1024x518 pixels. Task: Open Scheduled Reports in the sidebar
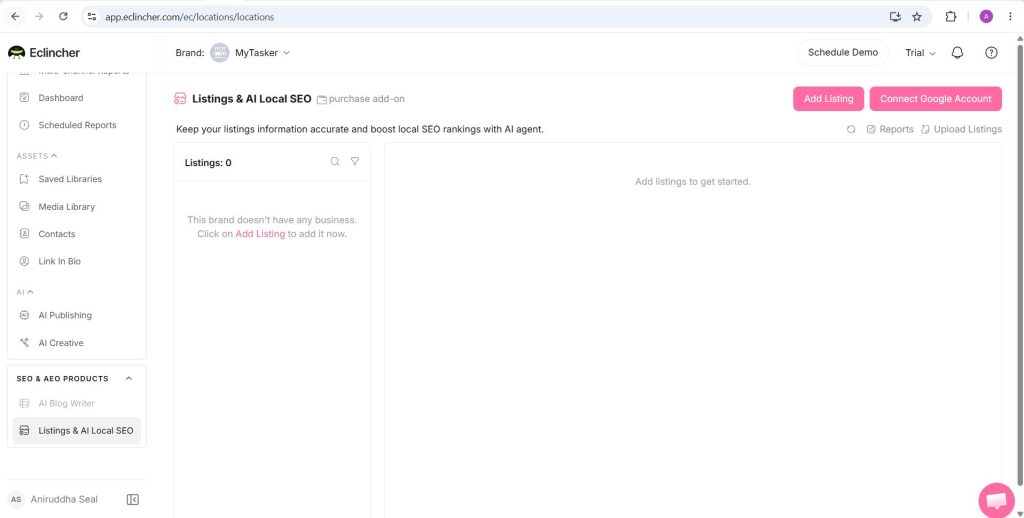pyautogui.click(x=77, y=125)
